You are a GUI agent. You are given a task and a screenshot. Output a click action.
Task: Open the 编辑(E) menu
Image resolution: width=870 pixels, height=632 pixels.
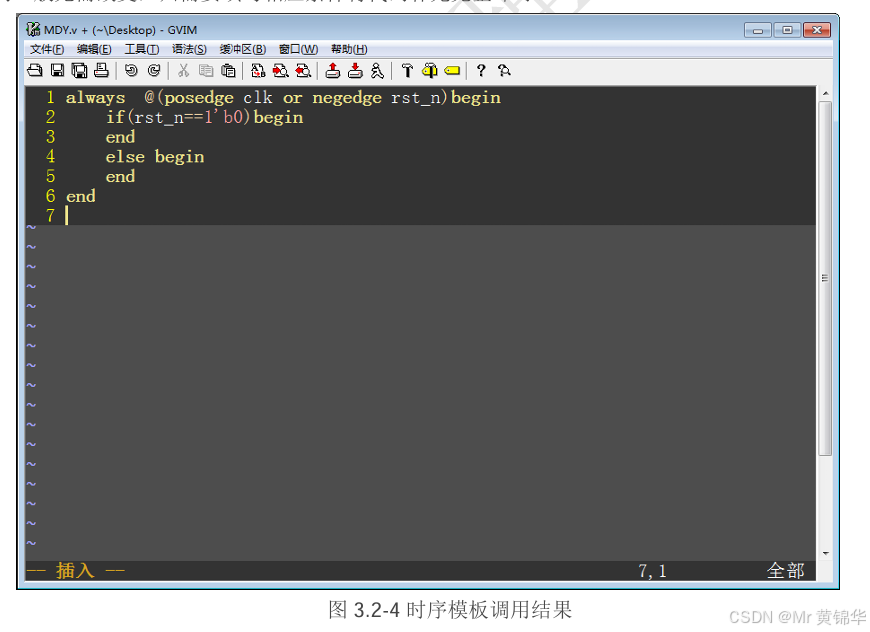tap(94, 49)
